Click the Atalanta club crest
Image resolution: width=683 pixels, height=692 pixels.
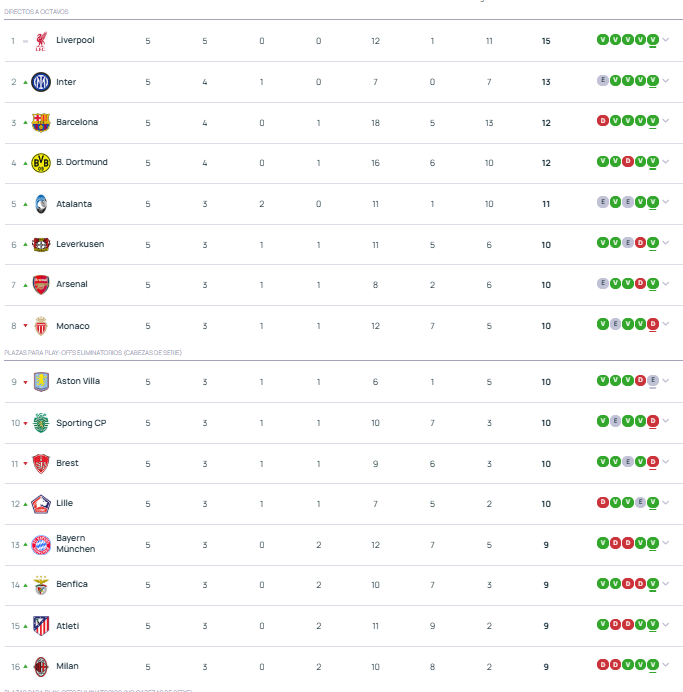[x=41, y=204]
